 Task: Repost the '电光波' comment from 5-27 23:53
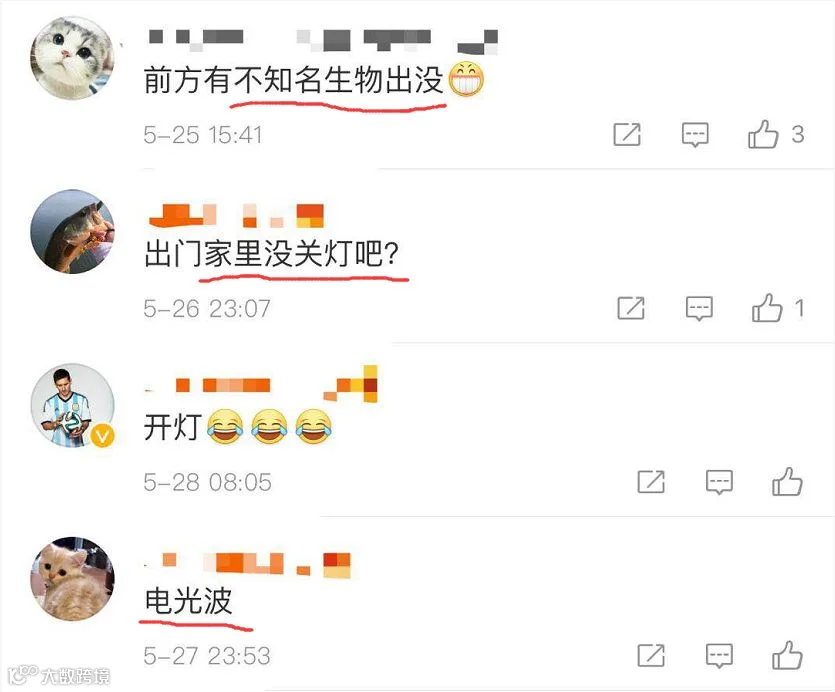(x=651, y=655)
